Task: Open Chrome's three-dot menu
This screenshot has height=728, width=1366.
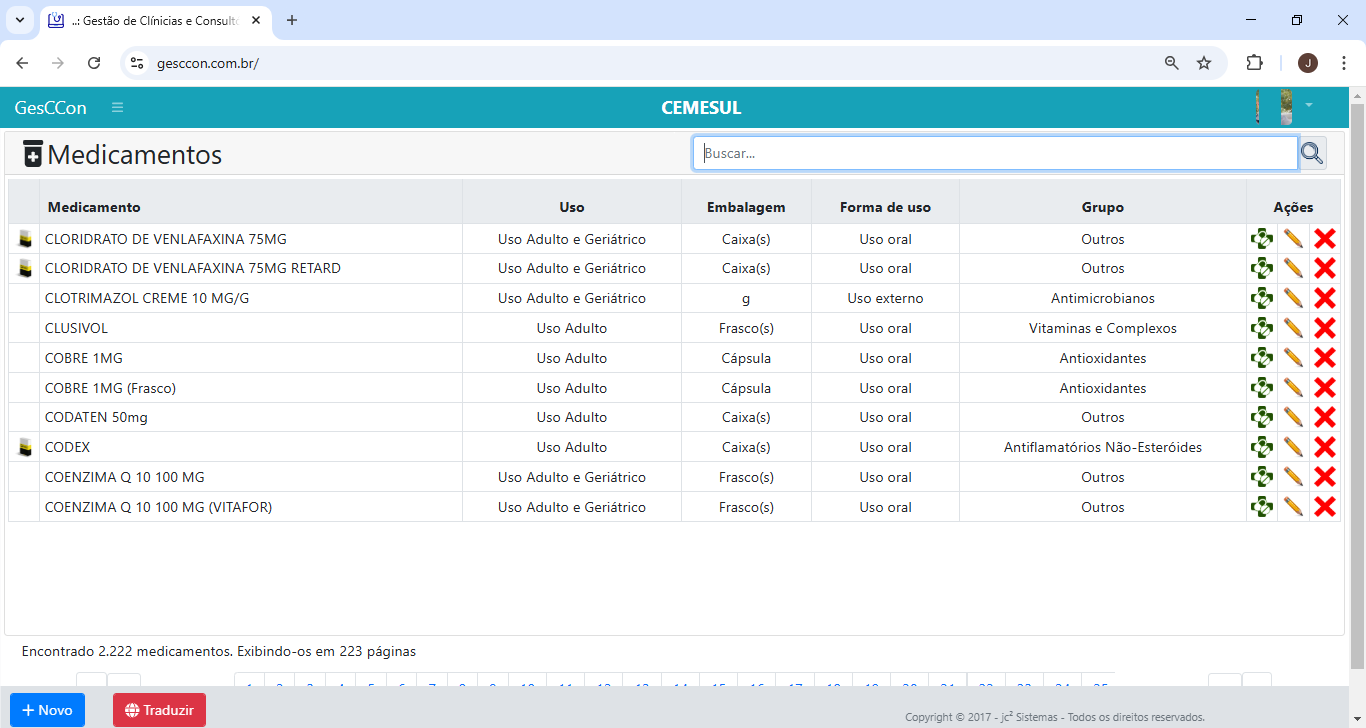Action: tap(1343, 63)
